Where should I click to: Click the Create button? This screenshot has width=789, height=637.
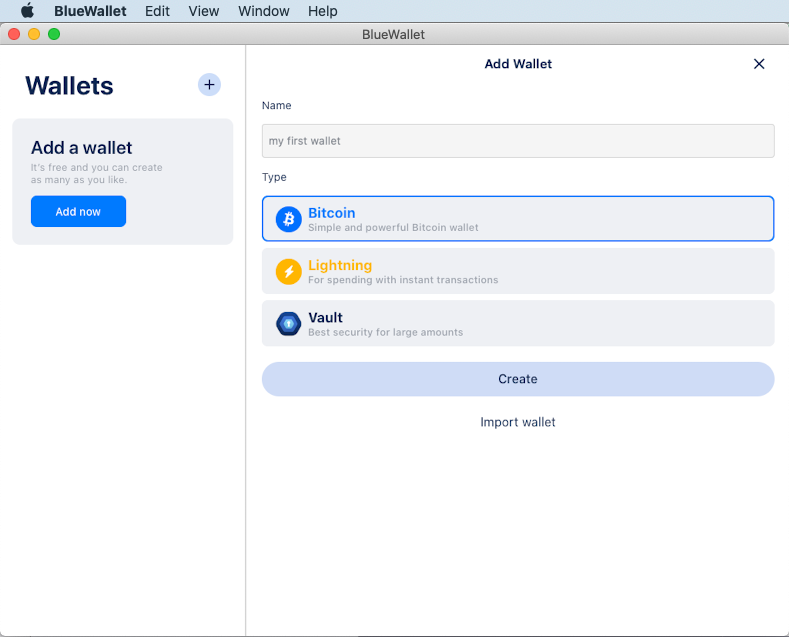tap(518, 379)
